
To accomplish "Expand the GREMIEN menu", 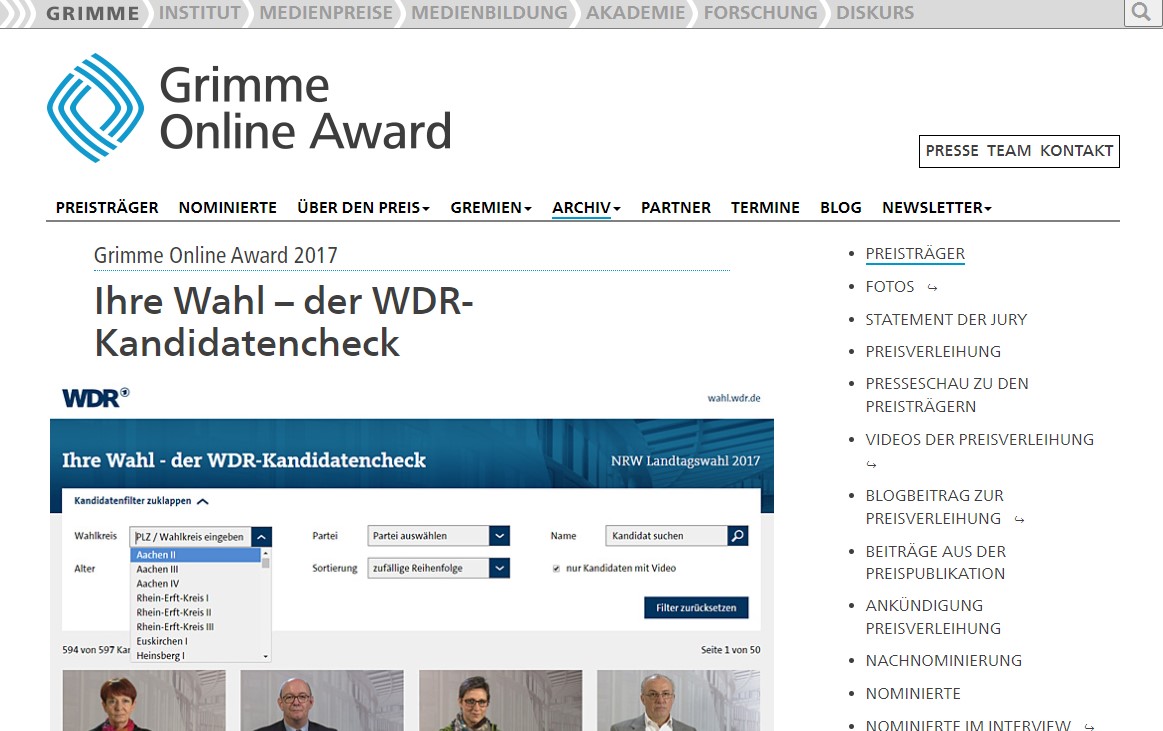I will point(491,208).
